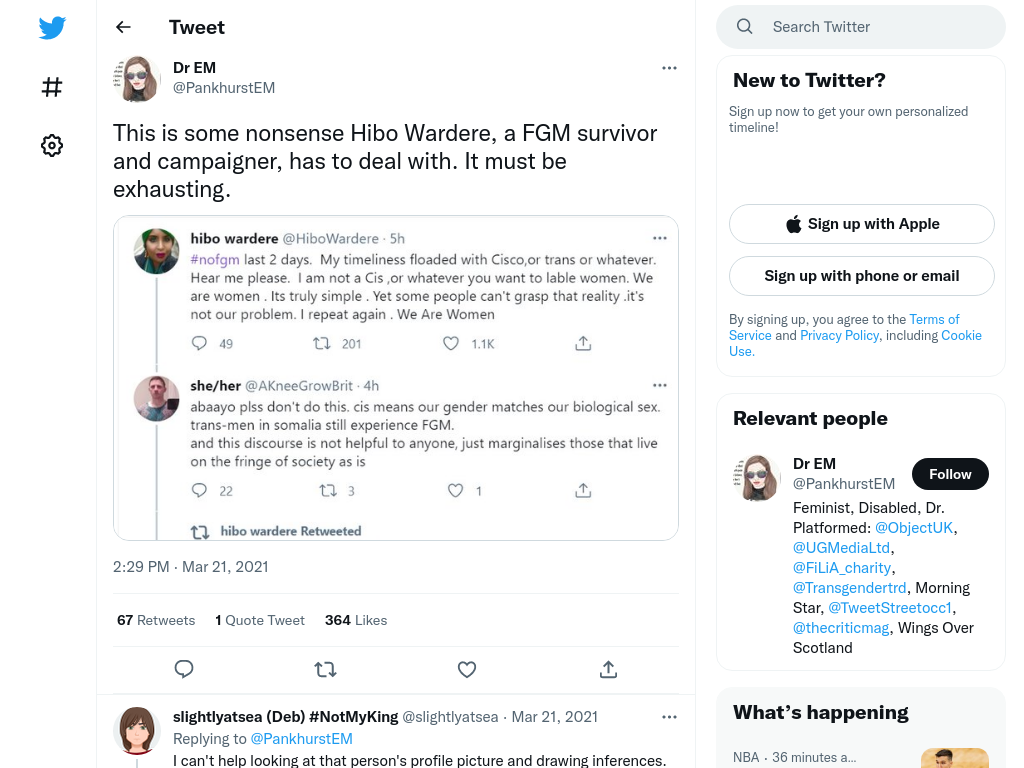Open more menu on slightlyatsea's reply
The width and height of the screenshot is (1024, 768).
[669, 717]
